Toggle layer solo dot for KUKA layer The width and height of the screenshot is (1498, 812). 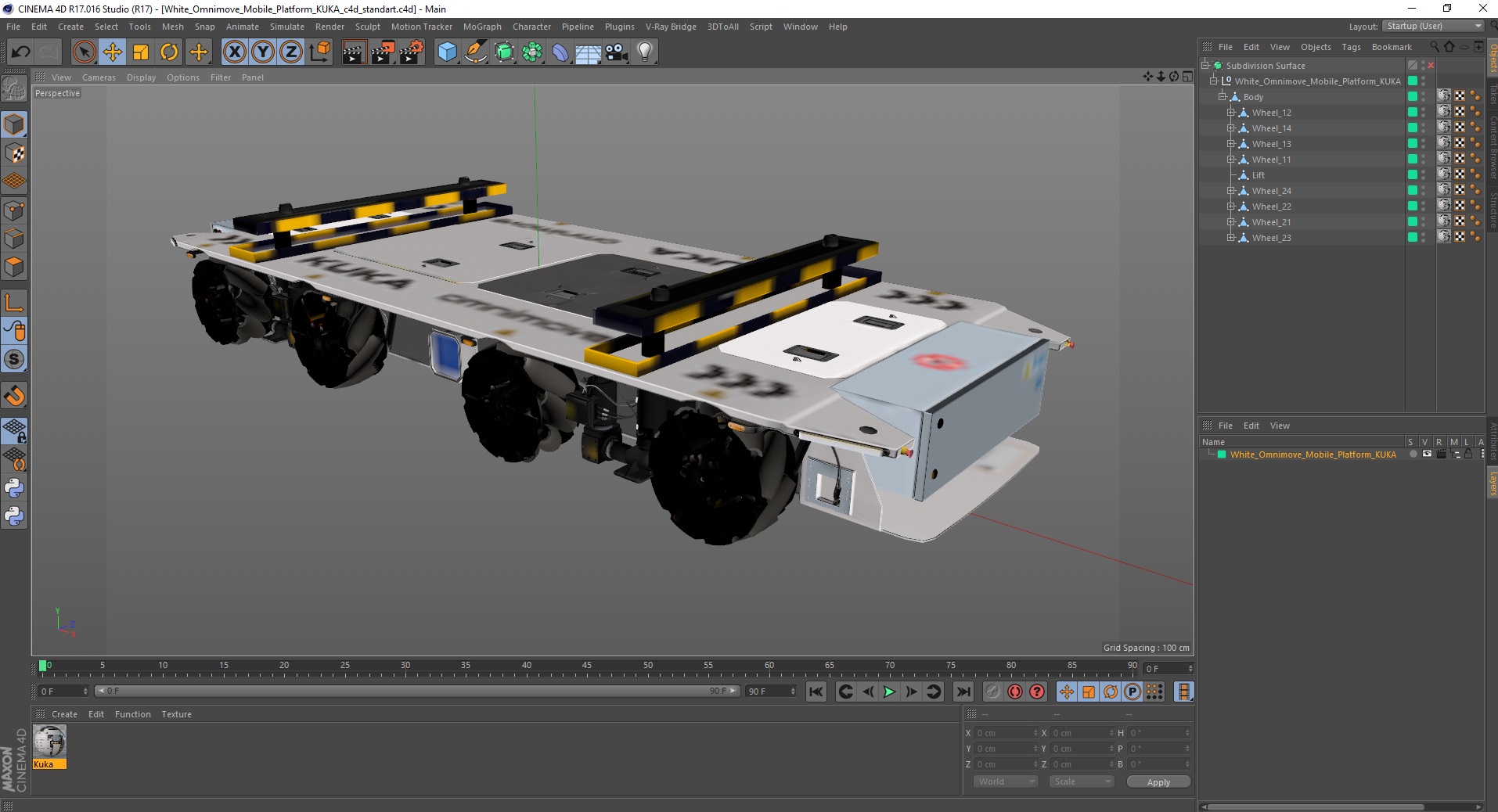pyautogui.click(x=1413, y=455)
